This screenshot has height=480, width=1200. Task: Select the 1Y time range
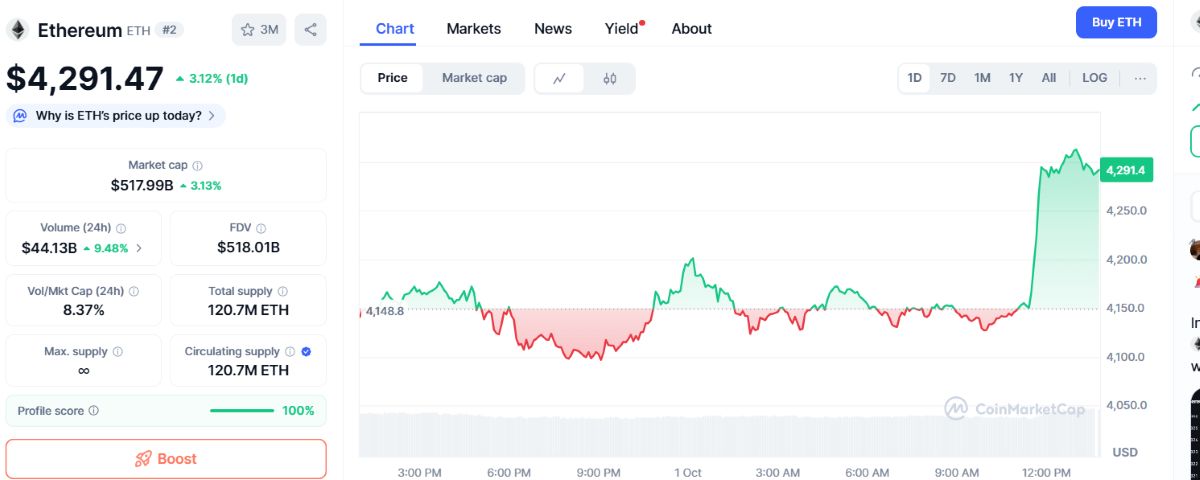[1015, 78]
